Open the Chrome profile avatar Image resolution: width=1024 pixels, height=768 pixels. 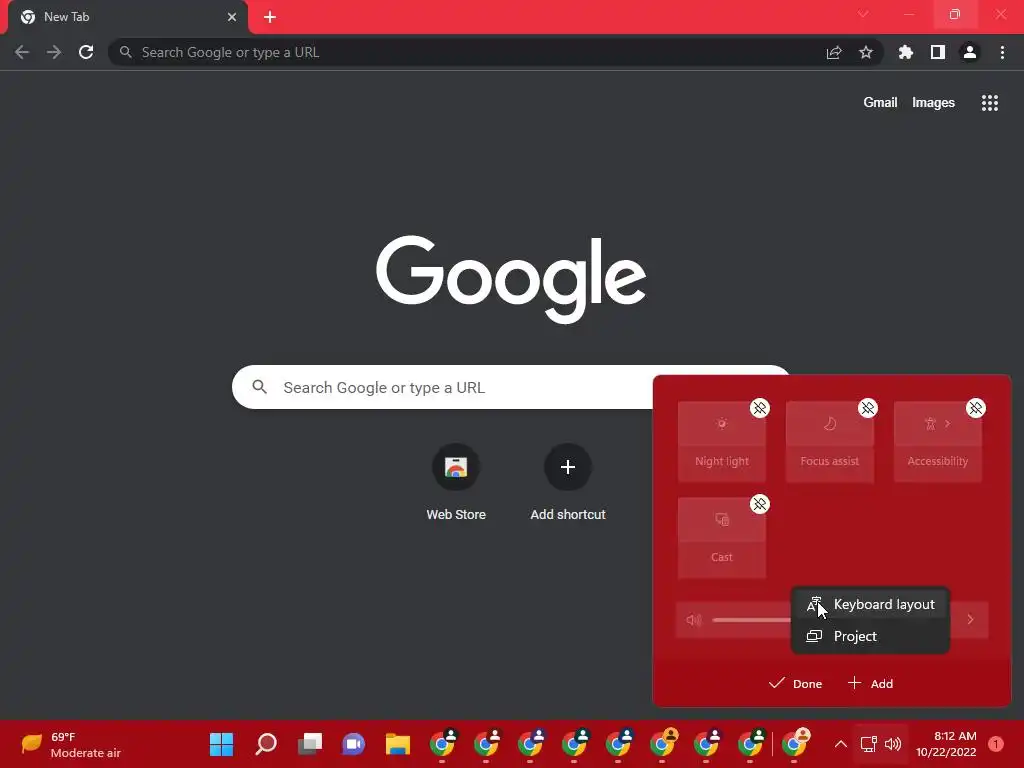tap(970, 52)
